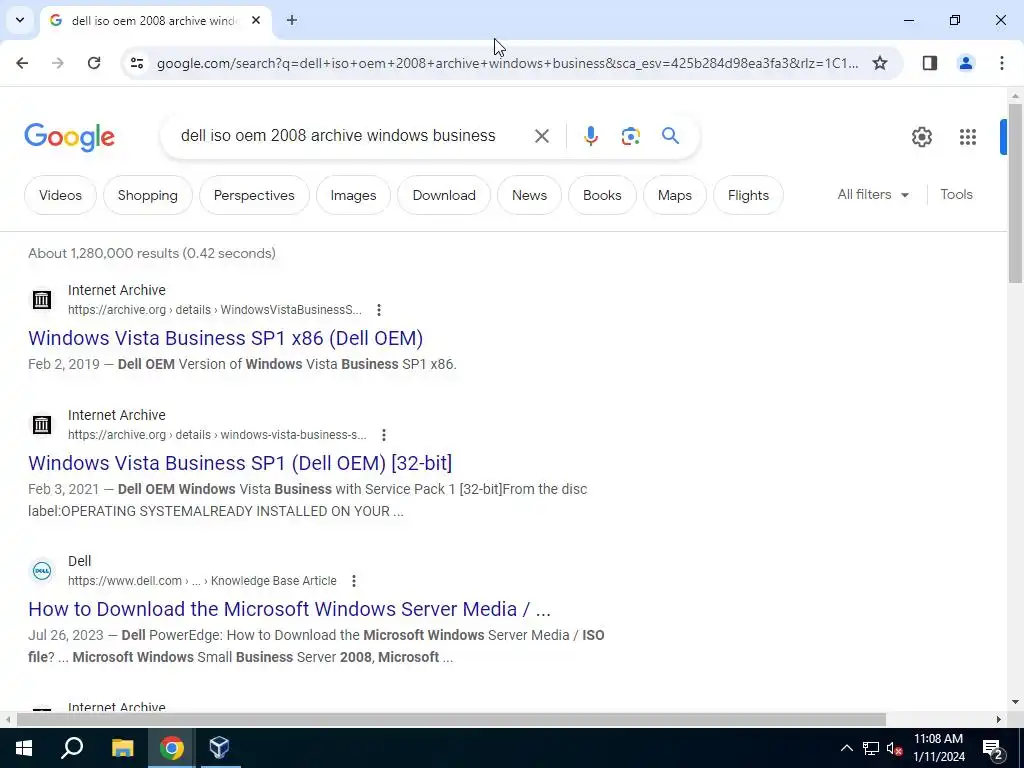Select the Download filter chip

444,195
